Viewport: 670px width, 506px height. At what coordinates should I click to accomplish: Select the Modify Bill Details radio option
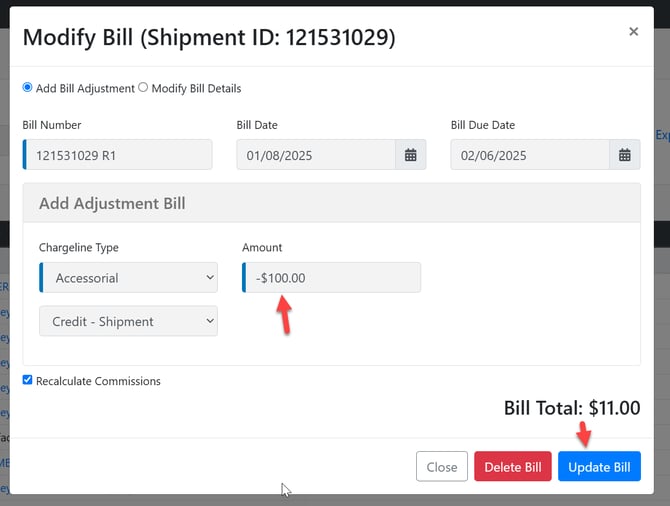click(143, 88)
